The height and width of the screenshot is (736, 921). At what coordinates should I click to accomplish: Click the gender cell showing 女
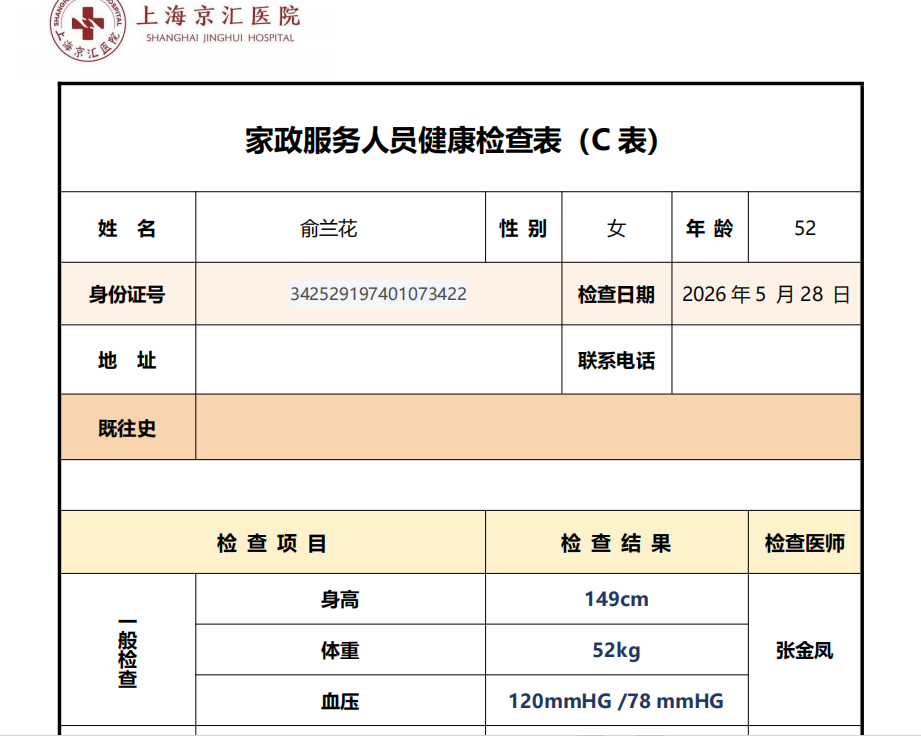tap(617, 227)
